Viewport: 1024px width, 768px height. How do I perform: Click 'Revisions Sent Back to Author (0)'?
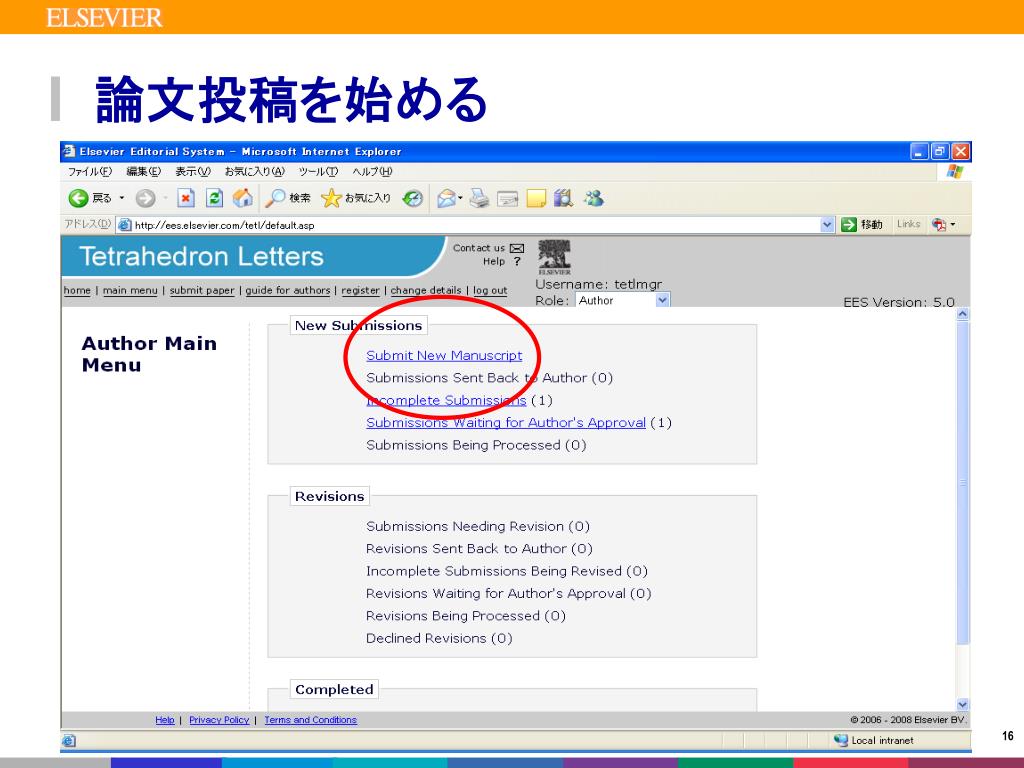click(479, 549)
